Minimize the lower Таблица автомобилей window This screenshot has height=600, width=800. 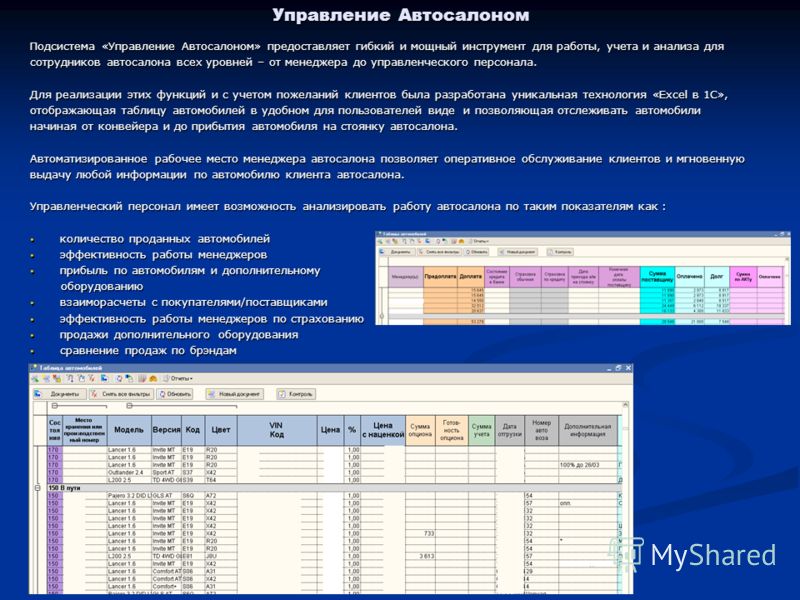[x=609, y=368]
